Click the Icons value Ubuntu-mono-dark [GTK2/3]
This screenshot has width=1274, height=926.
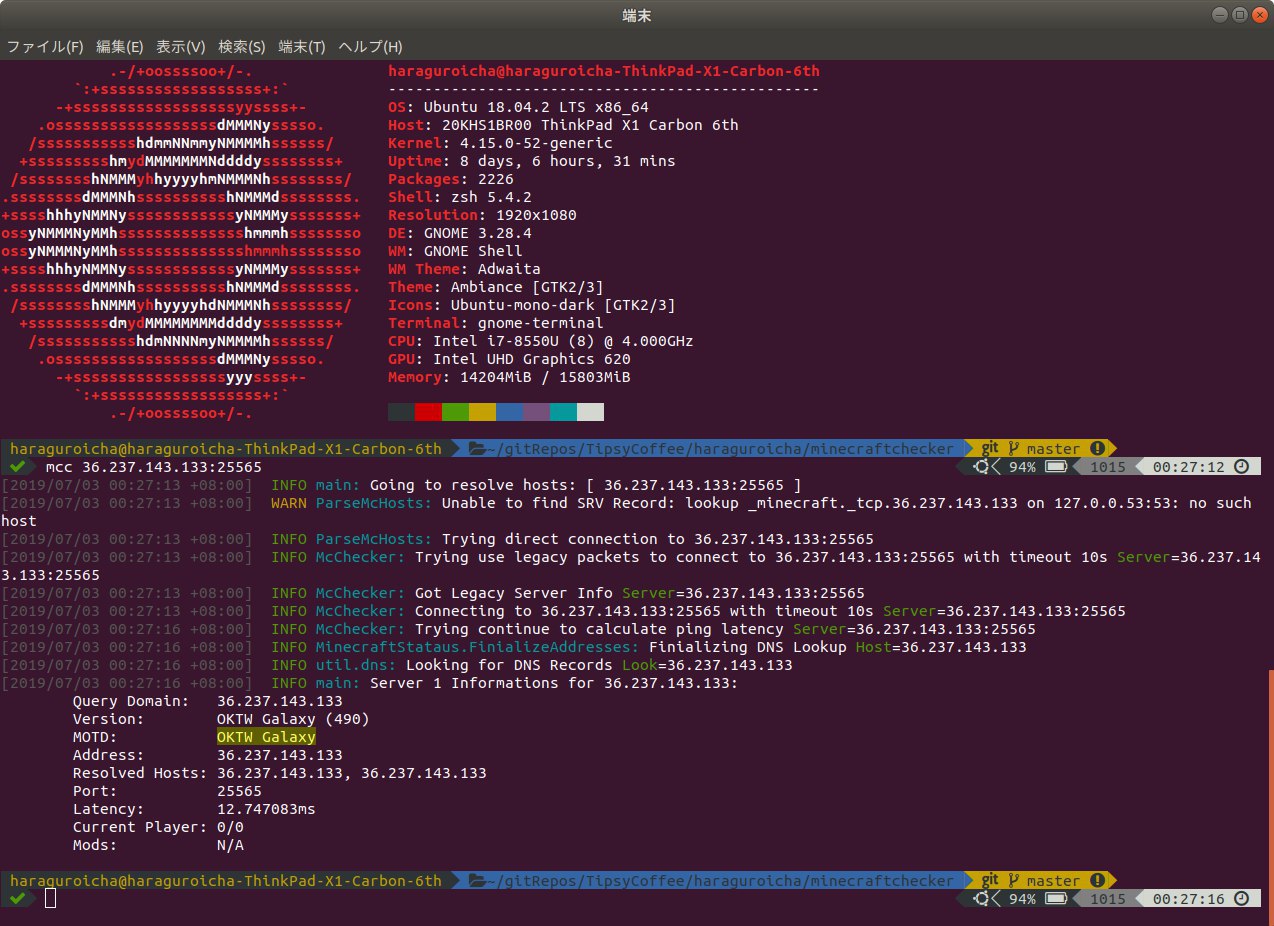[x=563, y=305]
